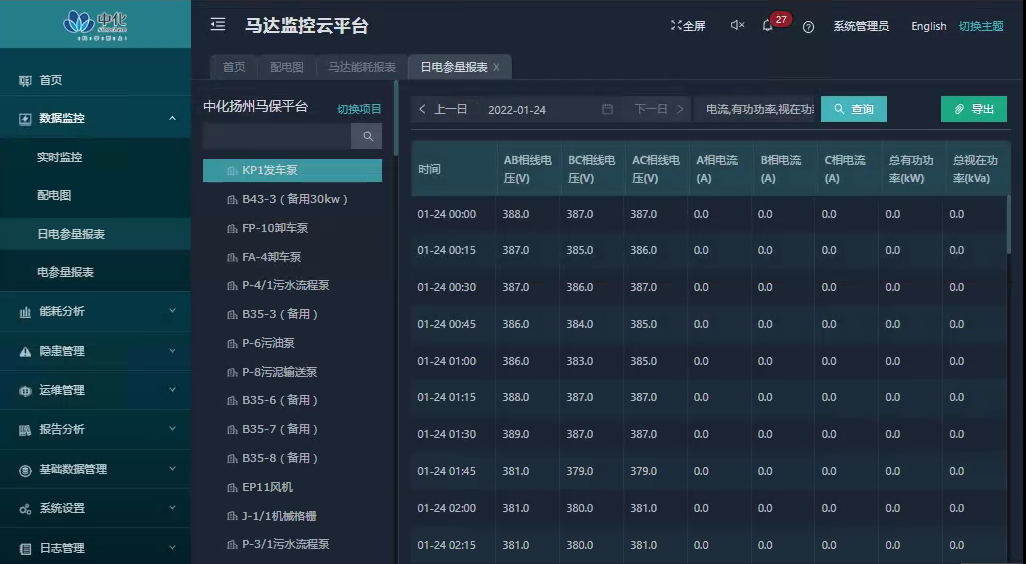
Task: Open the parameter selection dropdown
Action: point(757,109)
